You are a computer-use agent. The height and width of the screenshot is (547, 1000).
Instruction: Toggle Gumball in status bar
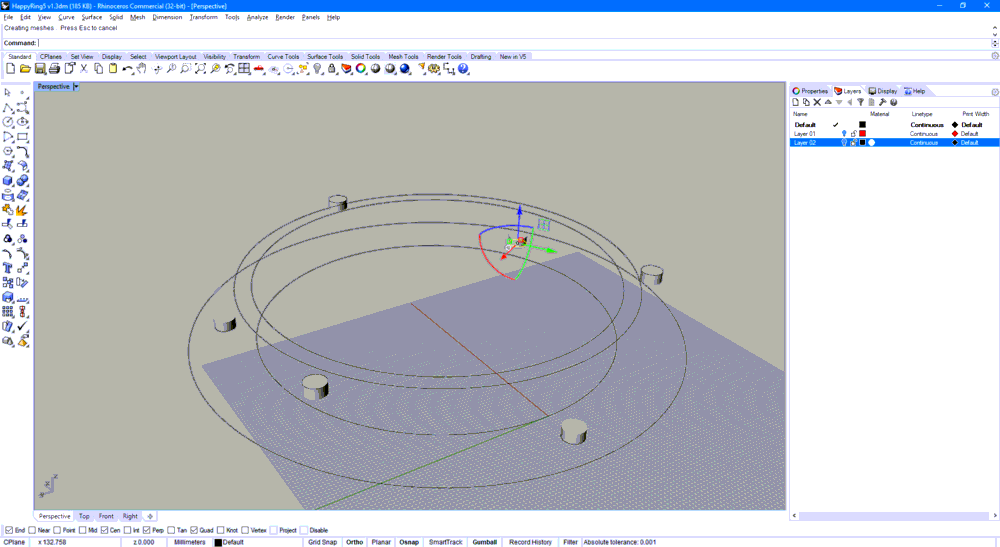click(x=485, y=542)
